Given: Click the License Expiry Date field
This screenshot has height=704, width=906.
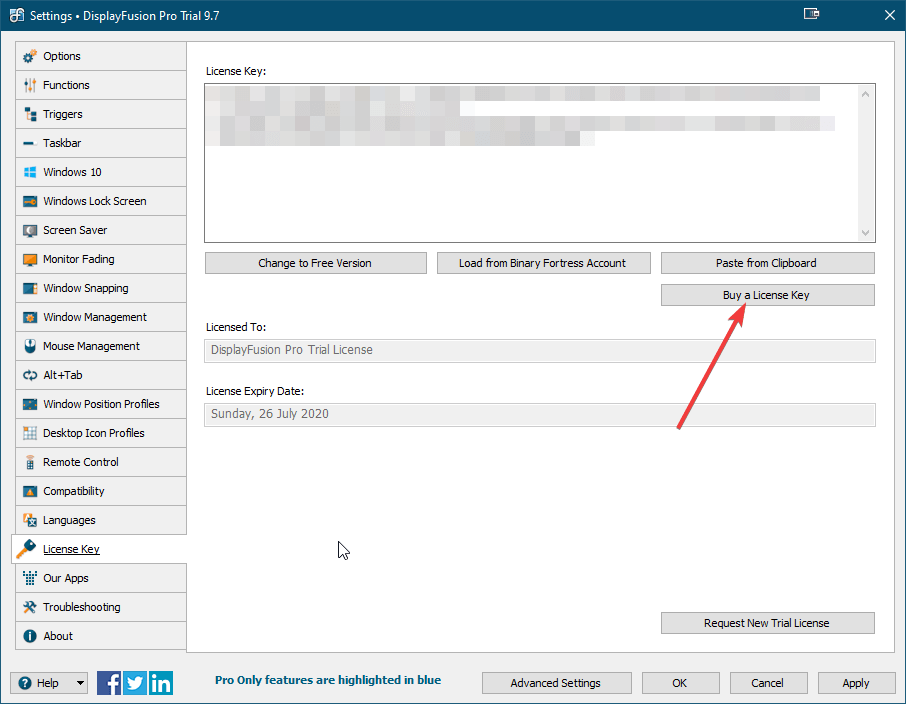Looking at the screenshot, I should click(540, 414).
